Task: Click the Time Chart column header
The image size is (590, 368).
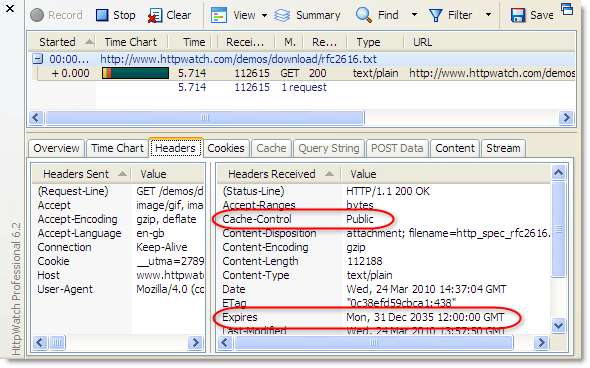Action: point(131,42)
